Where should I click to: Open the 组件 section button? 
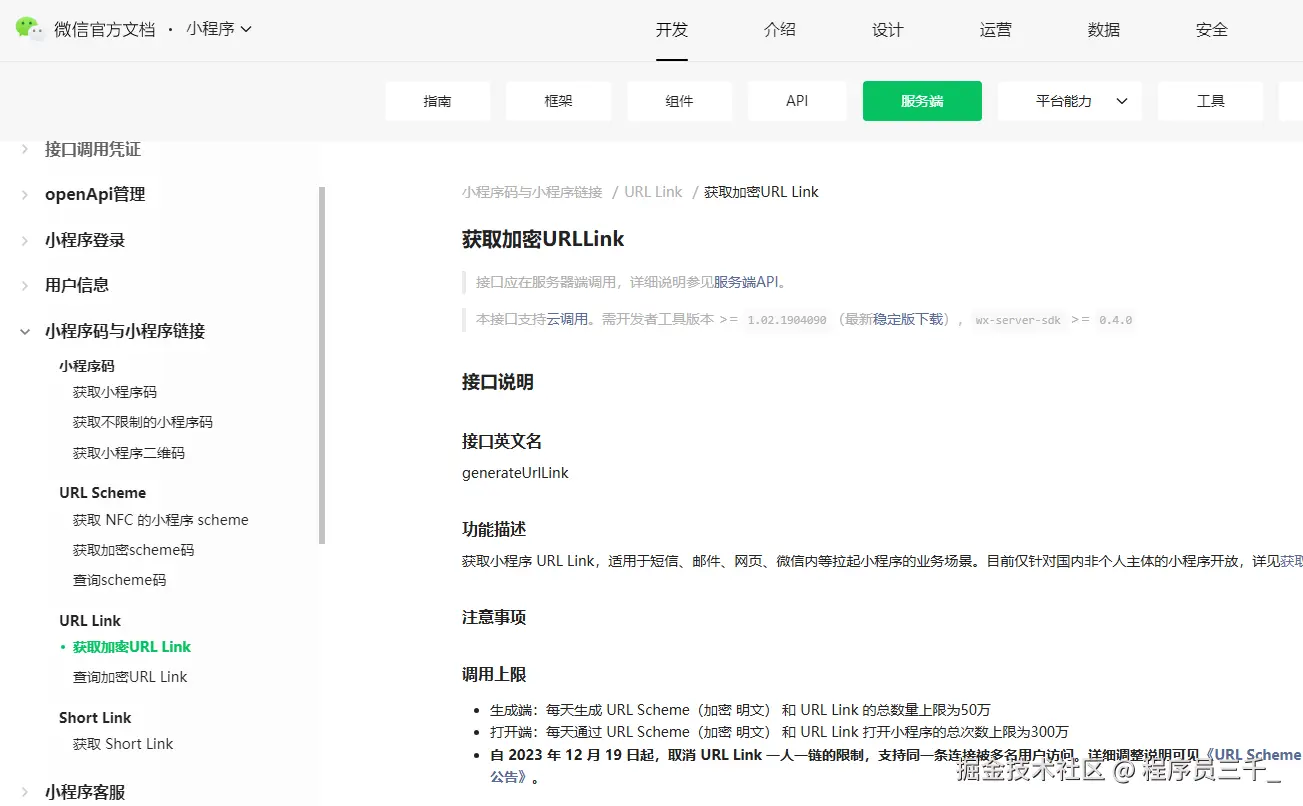click(680, 101)
